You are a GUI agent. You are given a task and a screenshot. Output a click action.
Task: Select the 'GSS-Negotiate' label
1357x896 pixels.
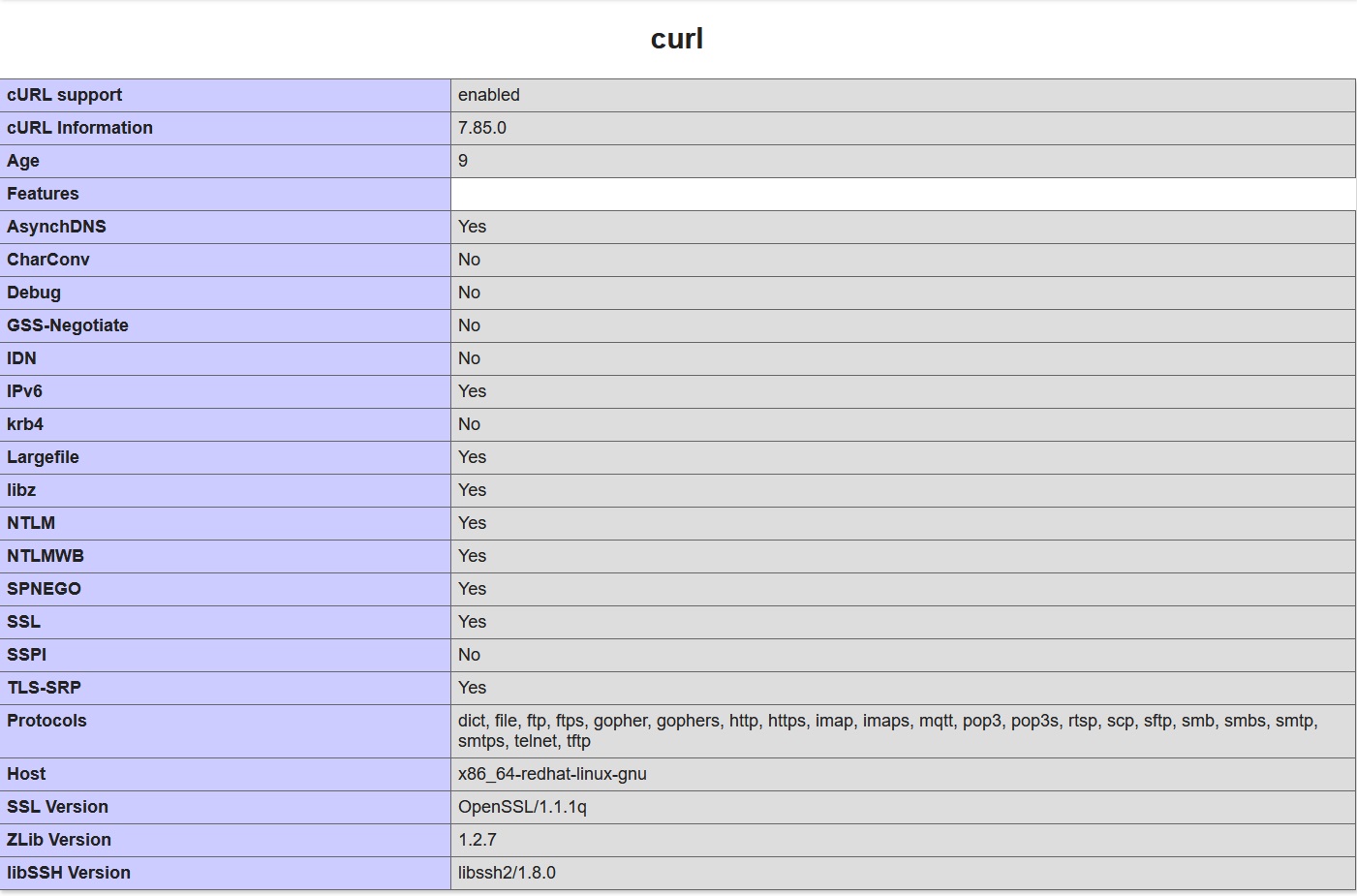click(x=68, y=325)
